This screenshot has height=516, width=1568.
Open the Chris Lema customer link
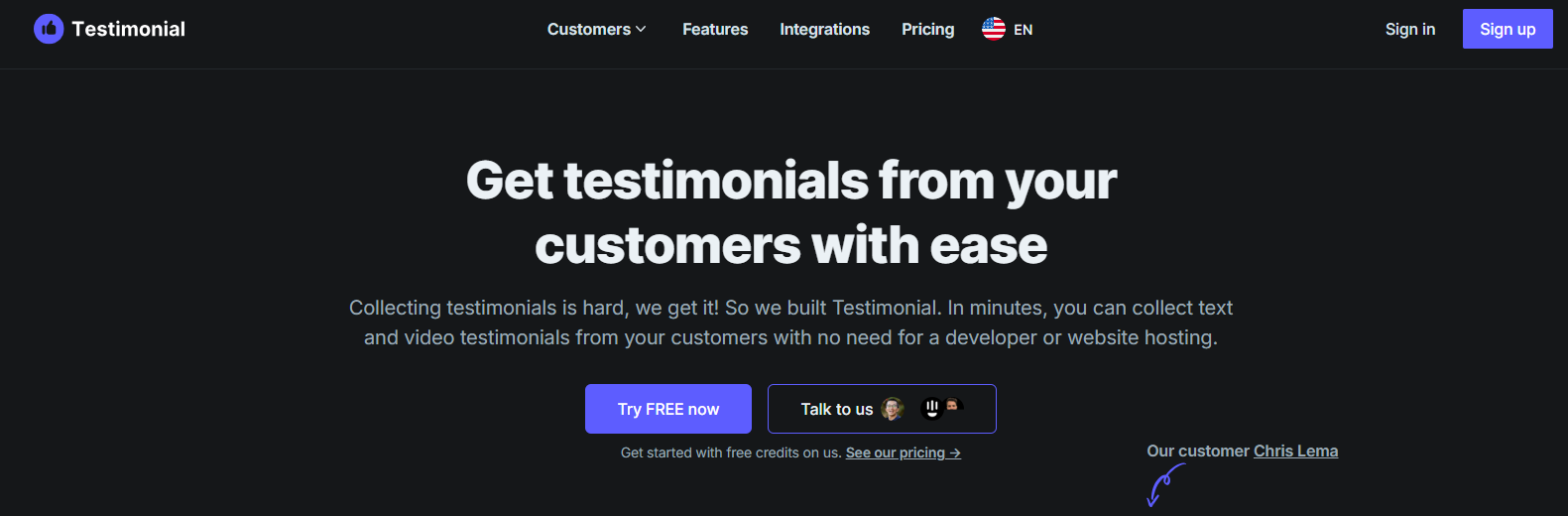click(1295, 451)
